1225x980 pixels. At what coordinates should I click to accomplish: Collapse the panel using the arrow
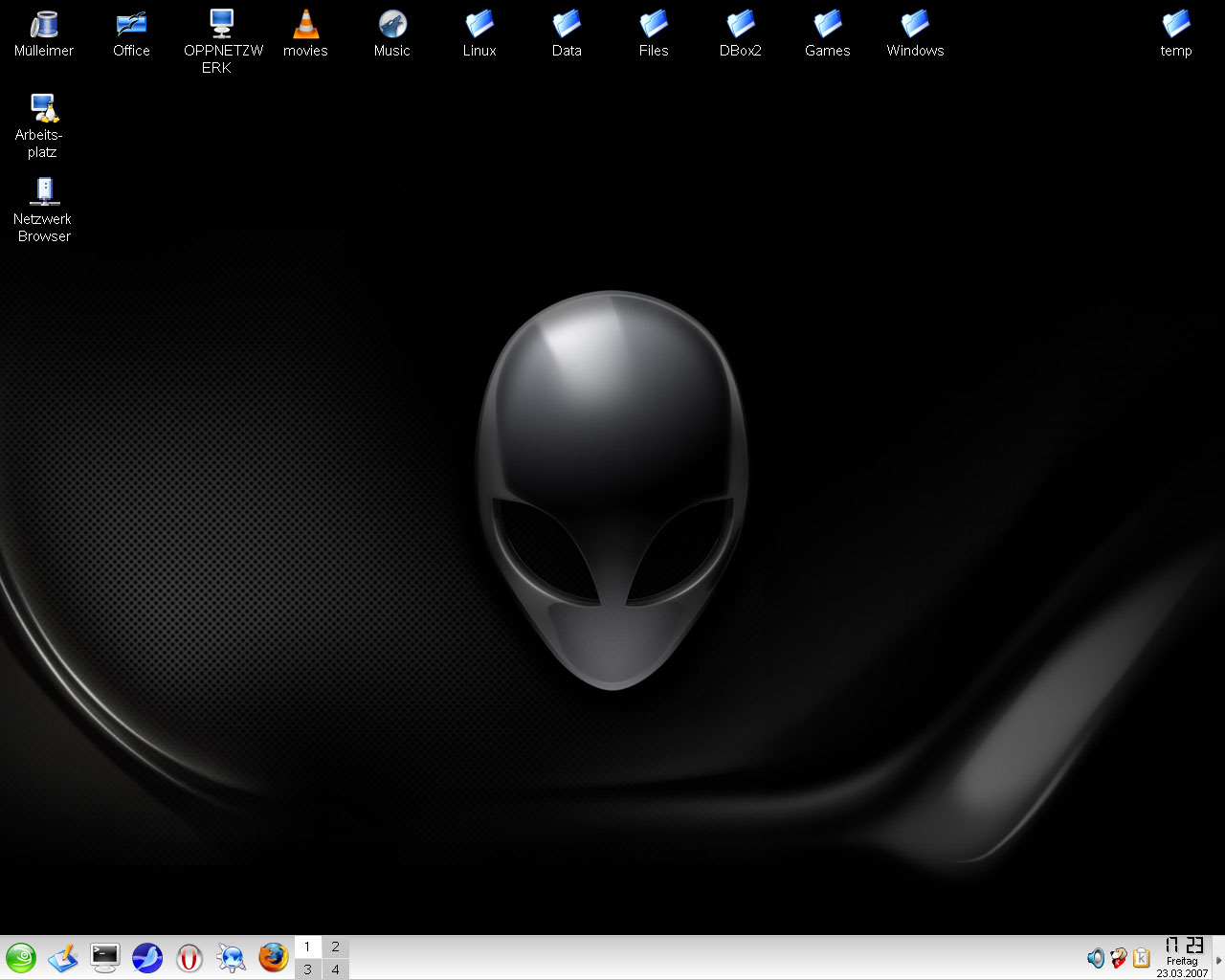pos(1218,959)
